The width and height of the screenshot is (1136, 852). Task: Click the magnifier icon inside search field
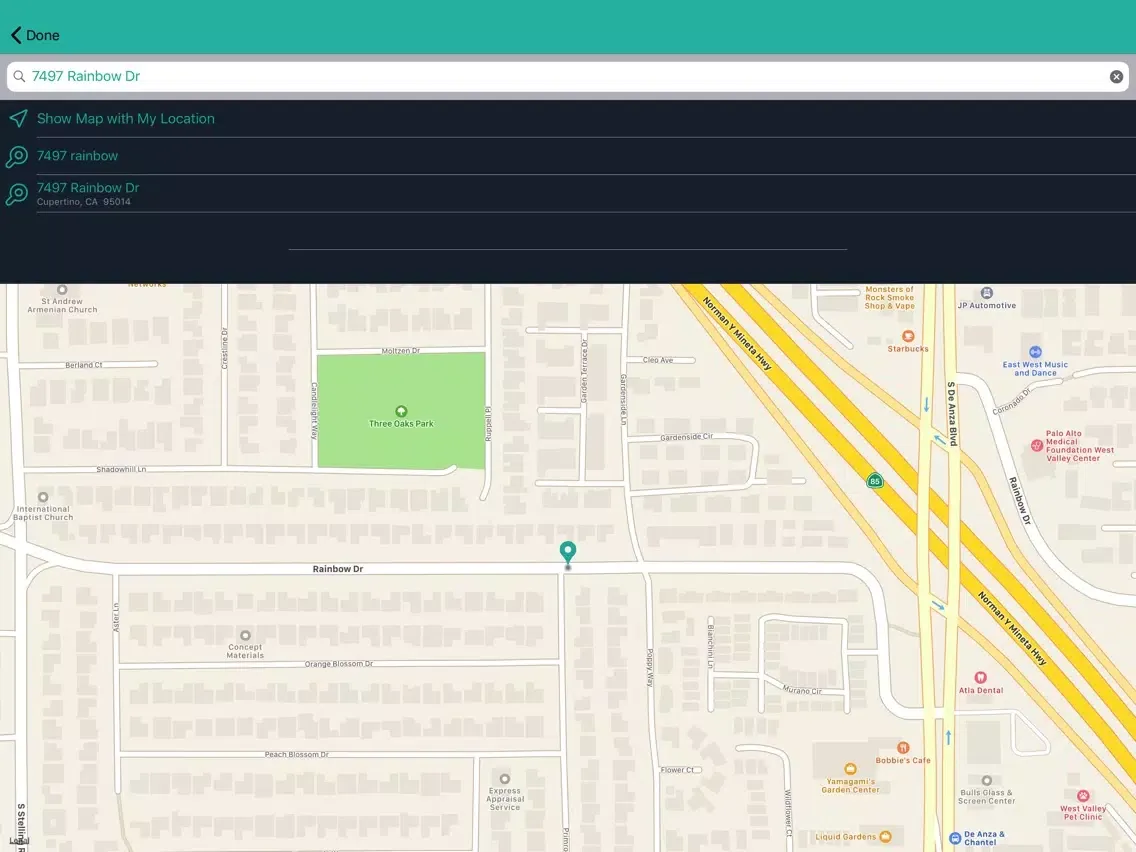click(x=20, y=76)
